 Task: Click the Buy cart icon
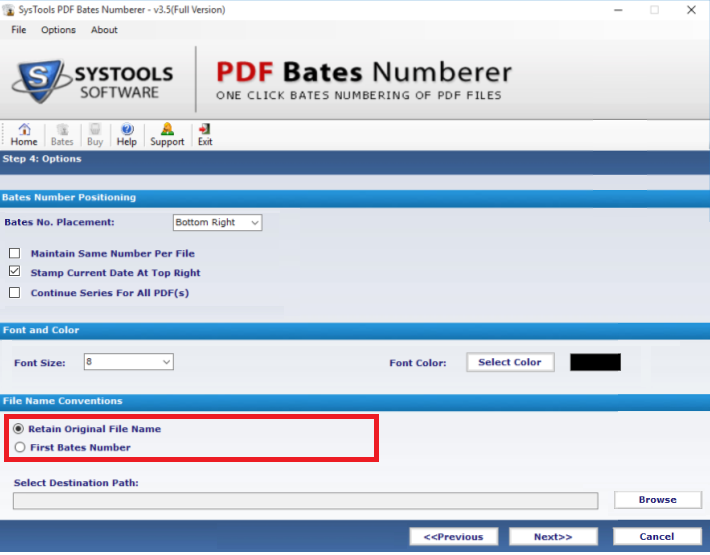coord(95,135)
